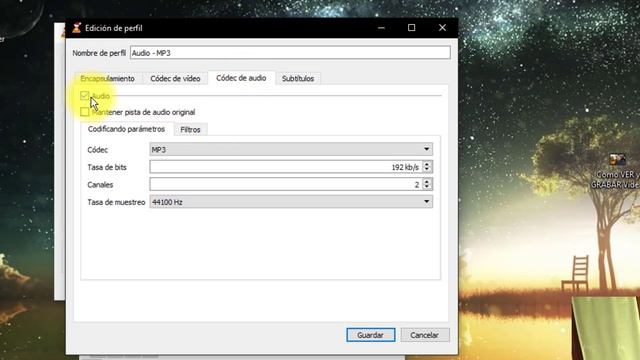
Task: Maximize the Edición de perfil window
Action: pos(411,28)
